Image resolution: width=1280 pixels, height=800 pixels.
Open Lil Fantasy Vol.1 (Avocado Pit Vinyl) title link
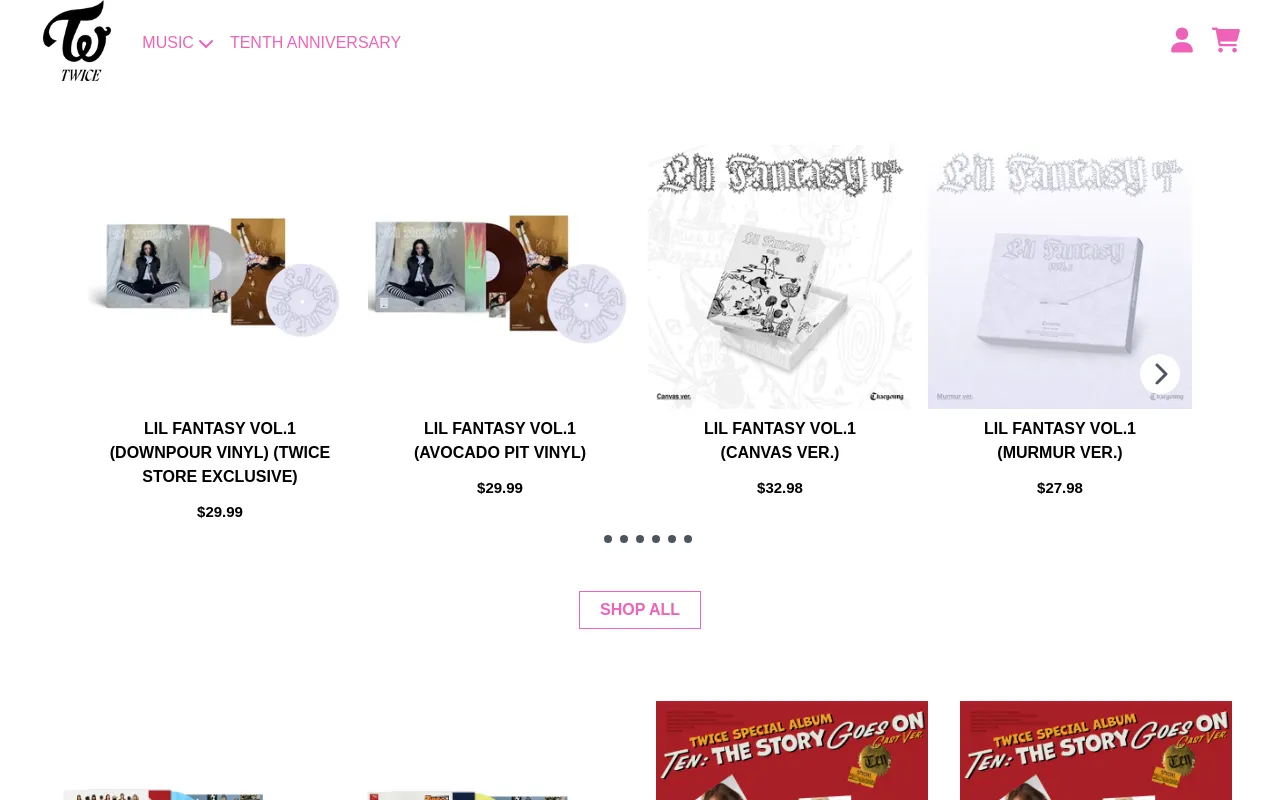point(500,441)
